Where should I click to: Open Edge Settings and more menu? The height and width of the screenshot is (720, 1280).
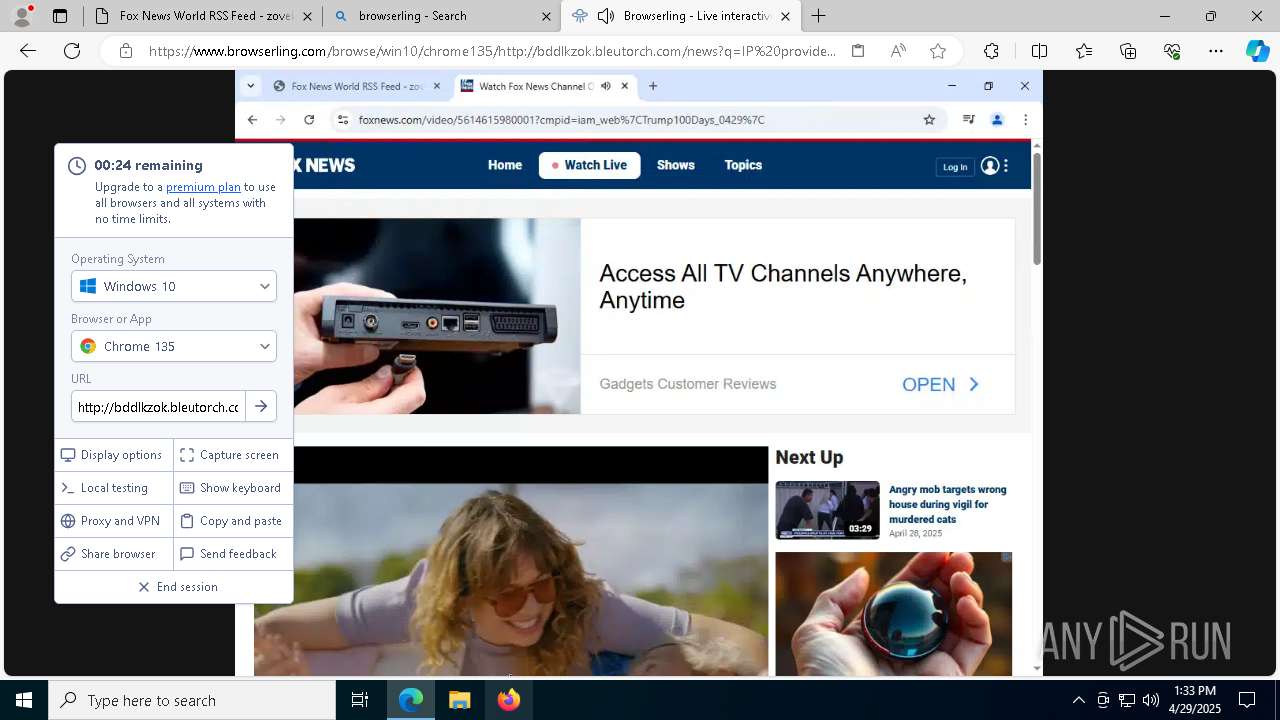tap(1216, 51)
